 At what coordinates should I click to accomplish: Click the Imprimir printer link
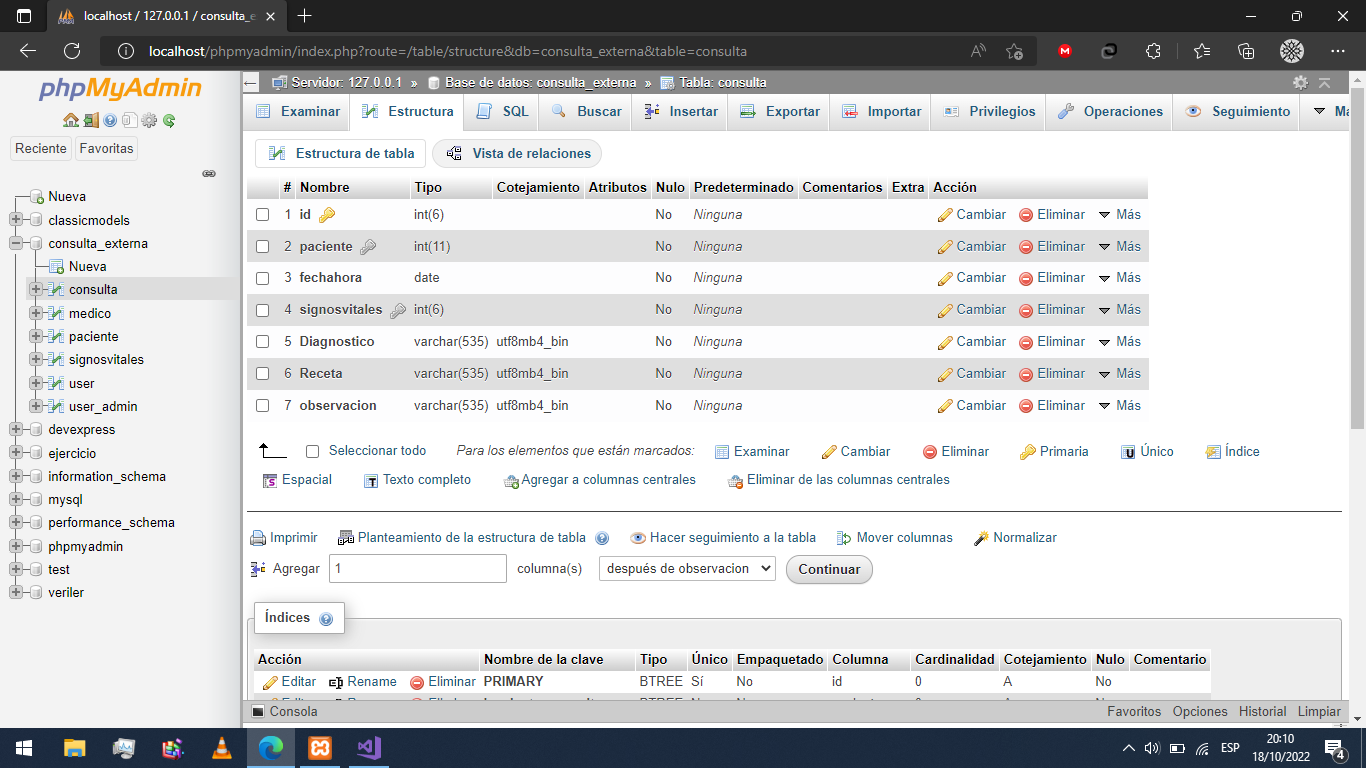284,538
